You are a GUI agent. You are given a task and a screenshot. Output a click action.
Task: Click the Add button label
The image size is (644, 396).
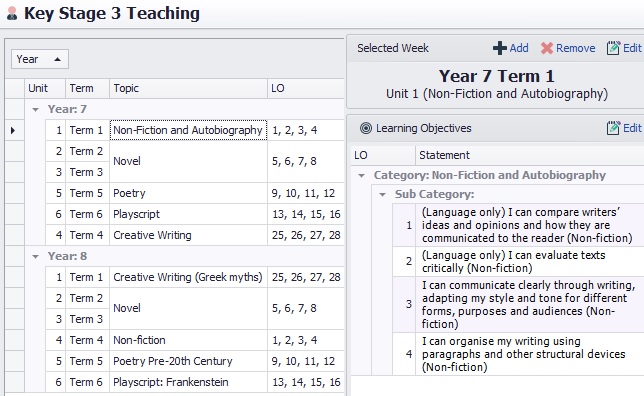point(519,48)
